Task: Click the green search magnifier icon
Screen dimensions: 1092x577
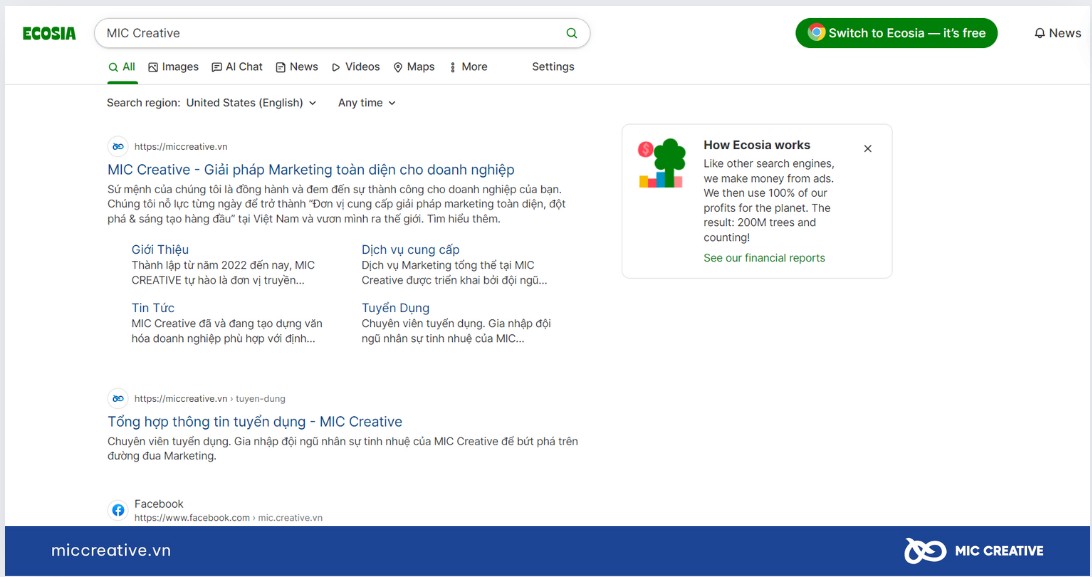Action: pyautogui.click(x=572, y=33)
